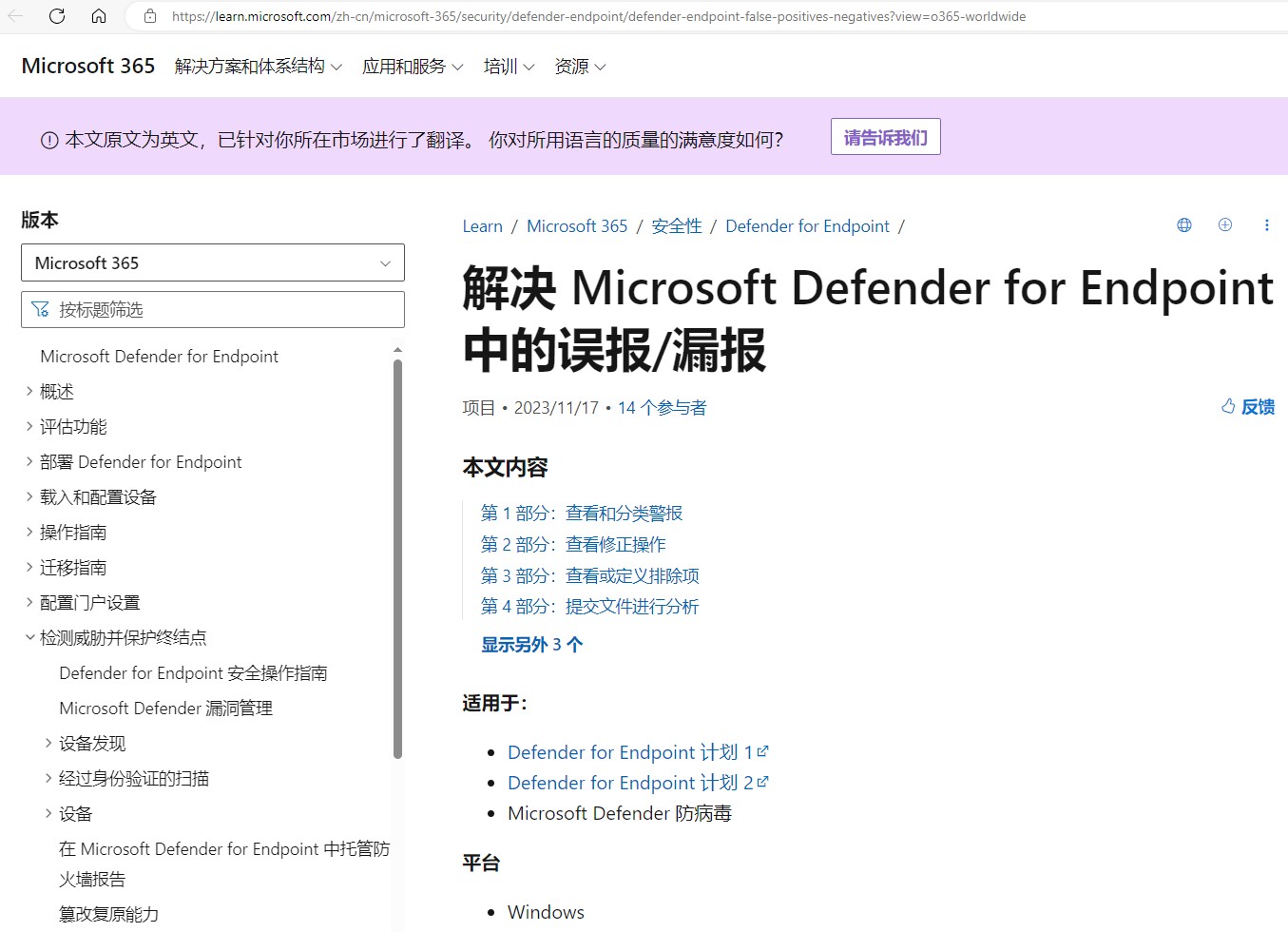The width and height of the screenshot is (1288, 932).
Task: Expand the 评估功能 tree node
Action: pyautogui.click(x=29, y=426)
